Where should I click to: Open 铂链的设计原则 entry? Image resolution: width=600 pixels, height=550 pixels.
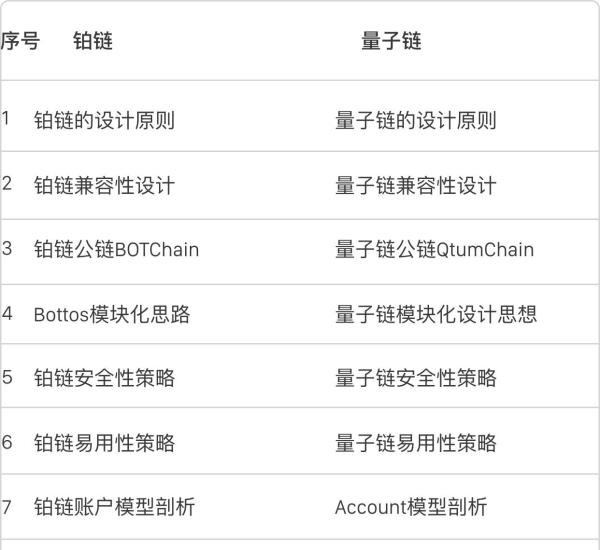pyautogui.click(x=104, y=121)
